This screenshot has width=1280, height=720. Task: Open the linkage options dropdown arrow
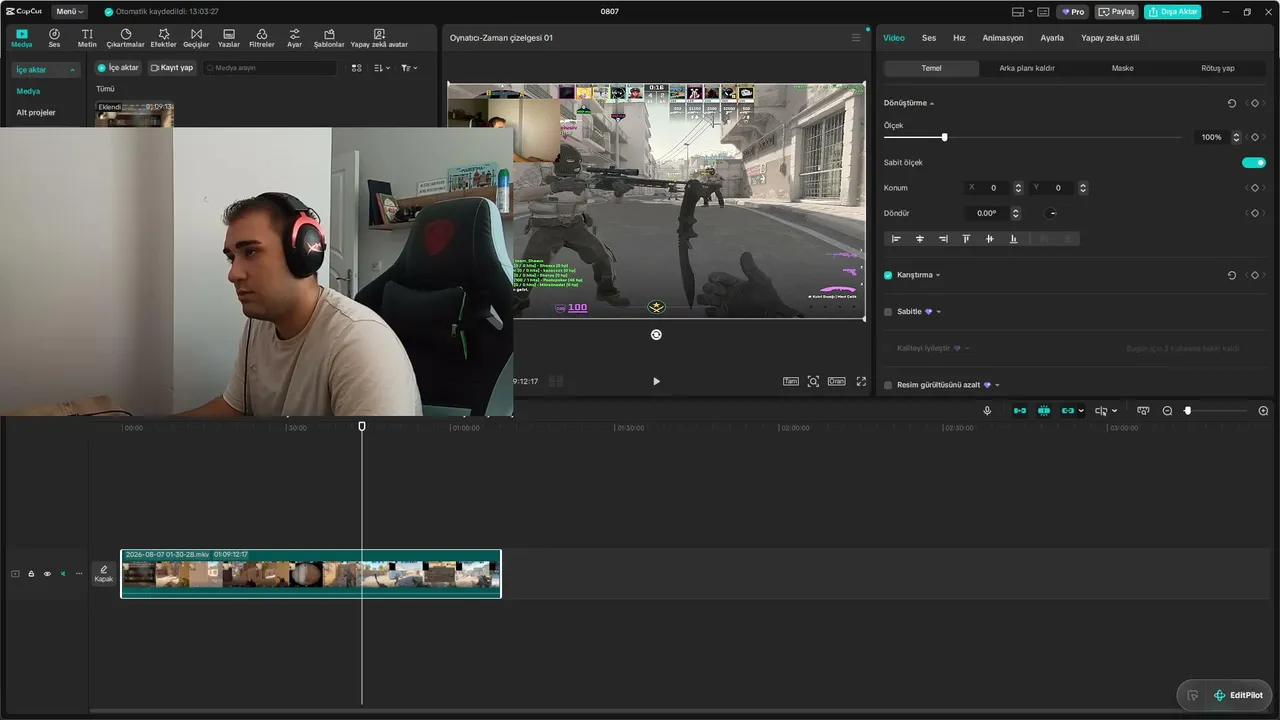coord(1081,411)
